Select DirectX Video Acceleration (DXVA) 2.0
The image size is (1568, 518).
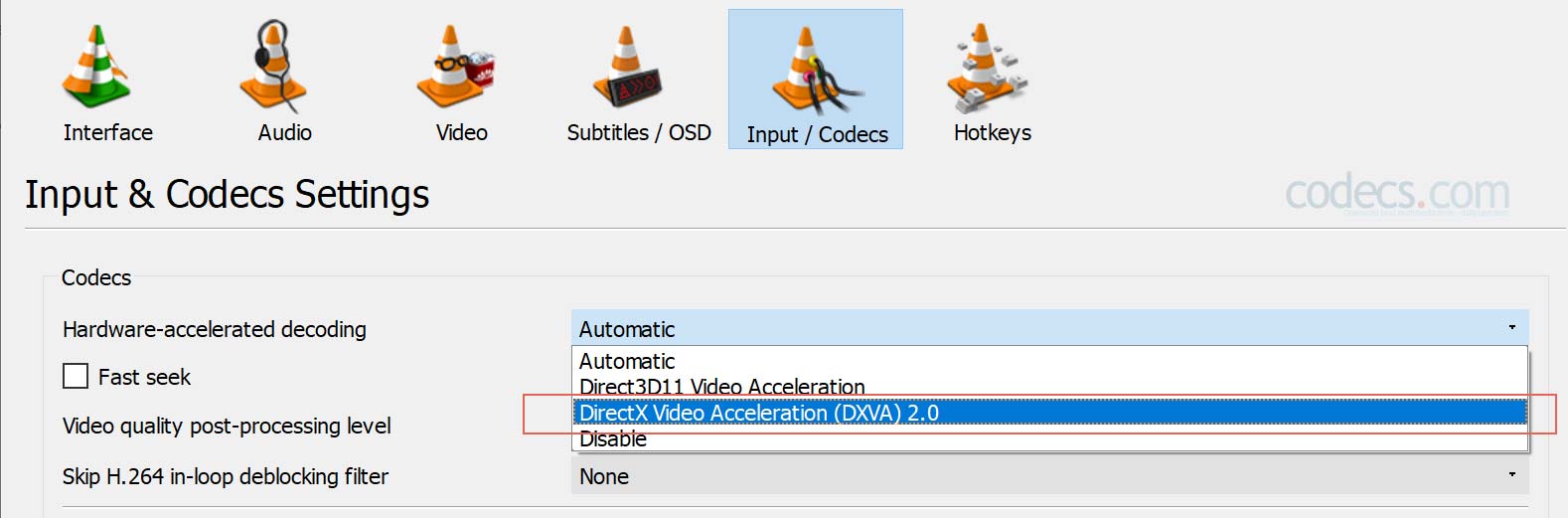[x=1049, y=413]
